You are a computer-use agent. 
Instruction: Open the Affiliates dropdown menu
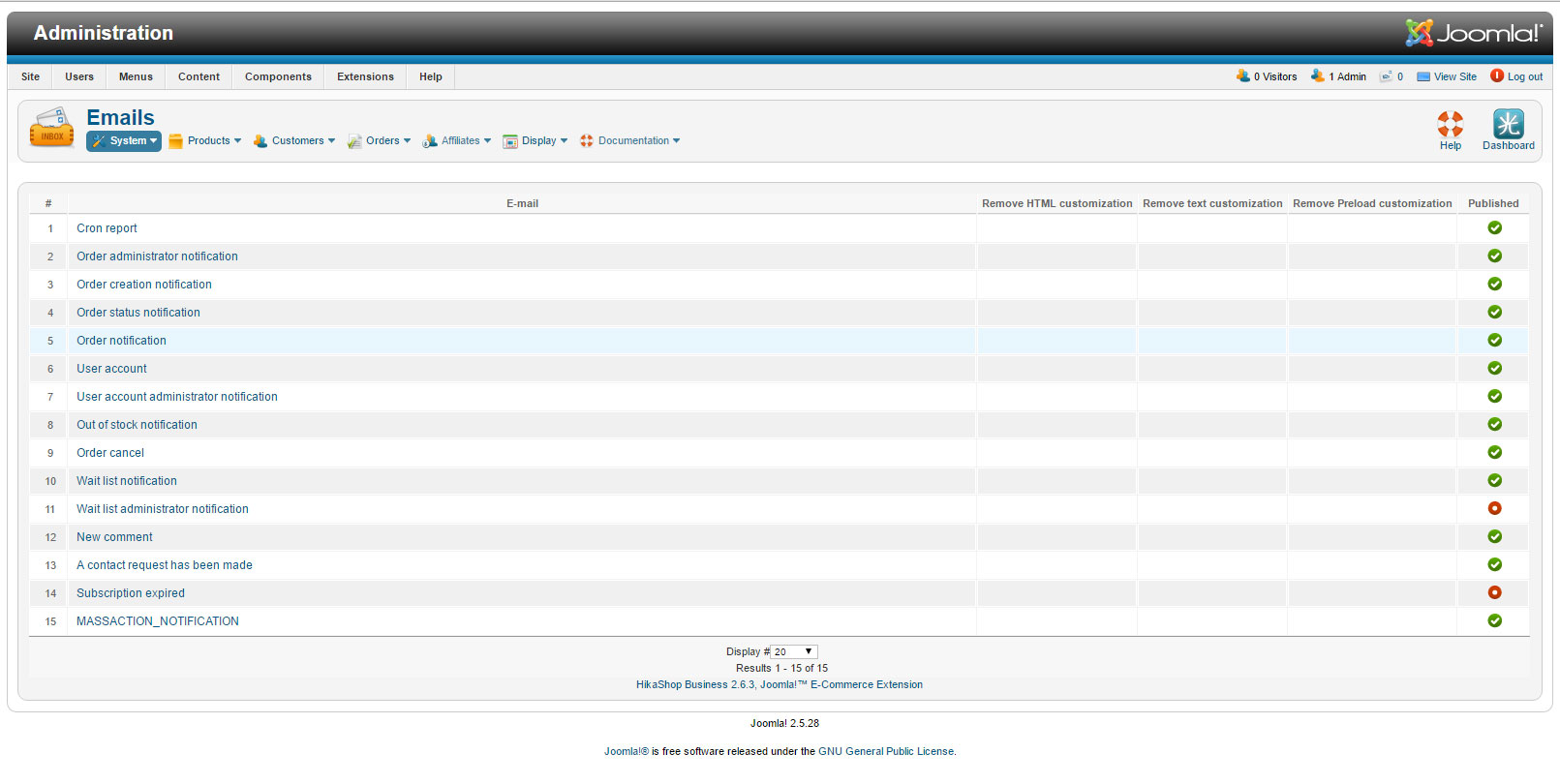(x=457, y=141)
